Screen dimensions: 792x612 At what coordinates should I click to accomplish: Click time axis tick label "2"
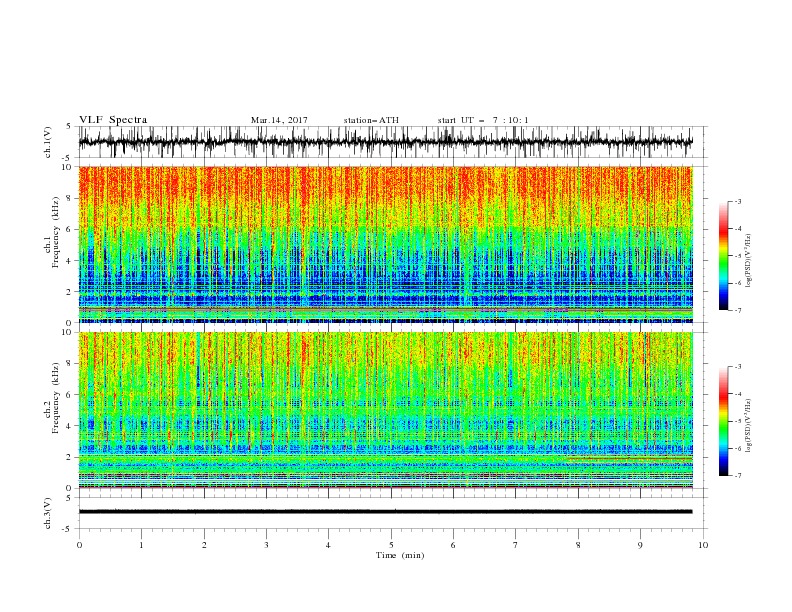pos(204,545)
